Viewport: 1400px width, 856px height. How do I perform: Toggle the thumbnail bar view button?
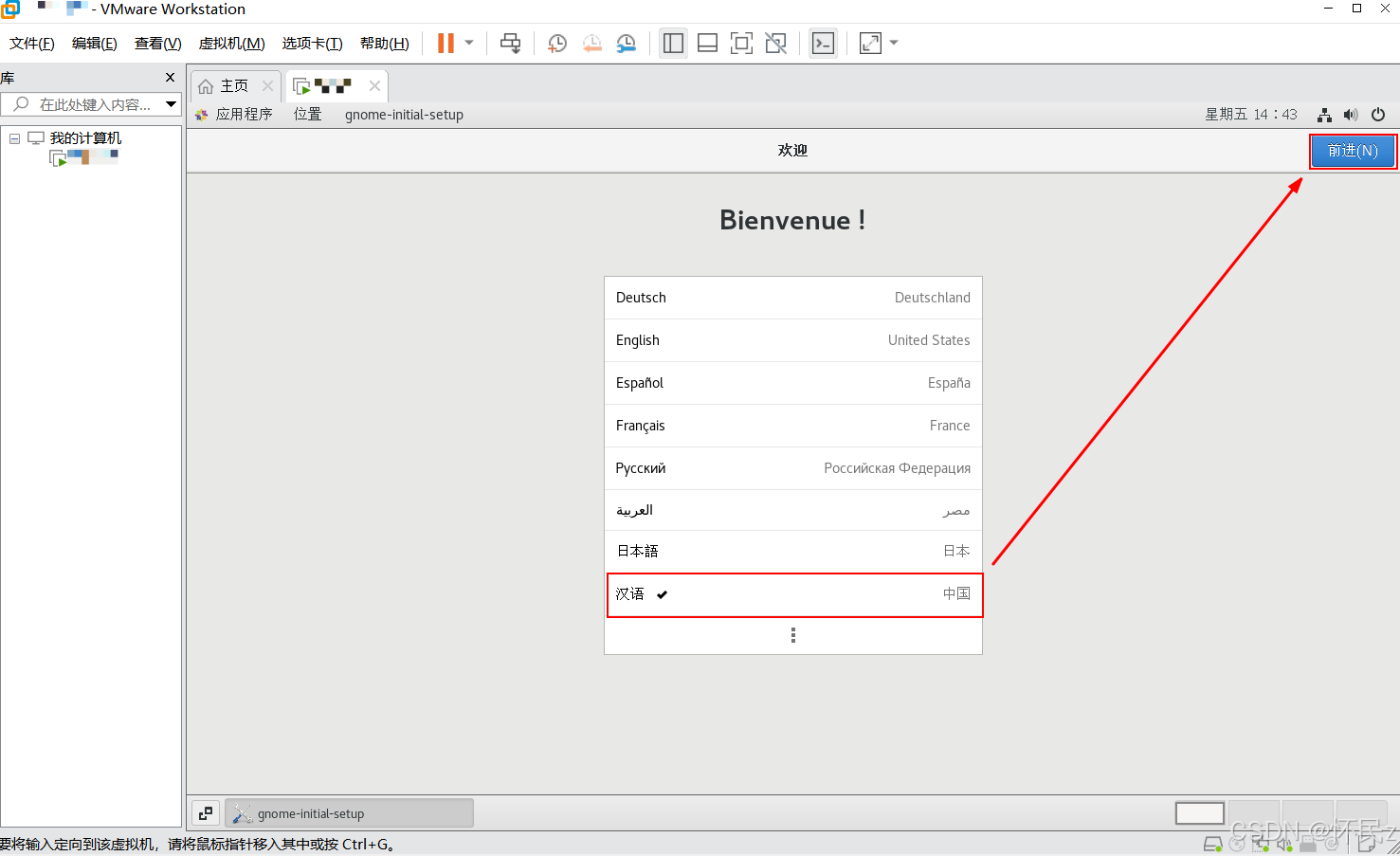click(x=707, y=44)
